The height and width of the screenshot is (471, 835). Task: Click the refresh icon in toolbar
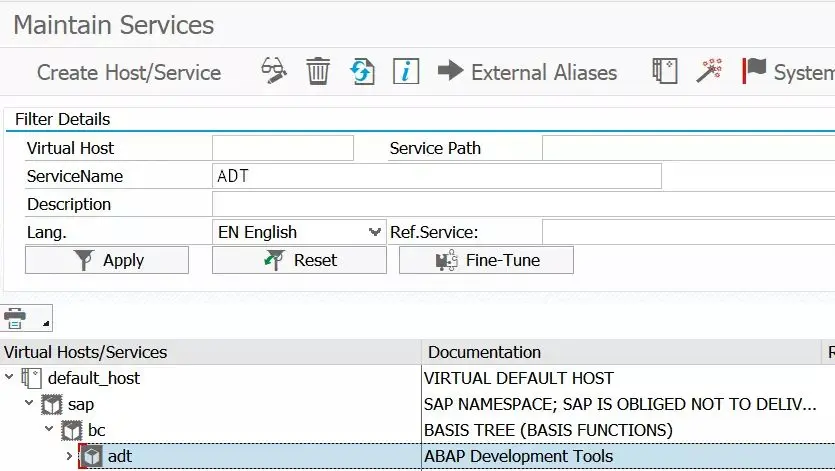click(361, 71)
